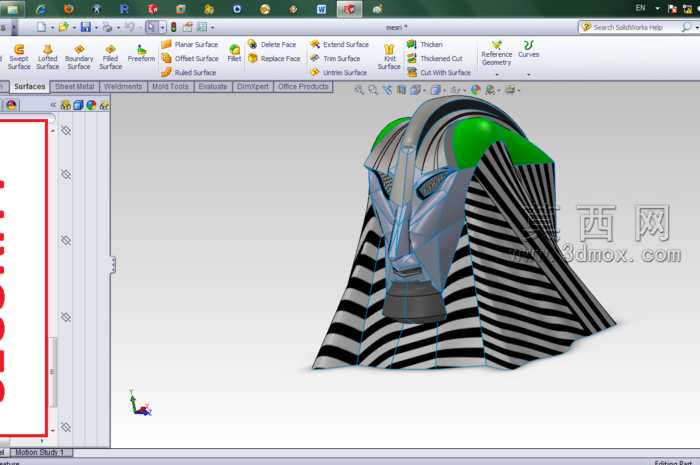Select the Knit Surface tool
Screen dimensions: 700x465
click(389, 57)
